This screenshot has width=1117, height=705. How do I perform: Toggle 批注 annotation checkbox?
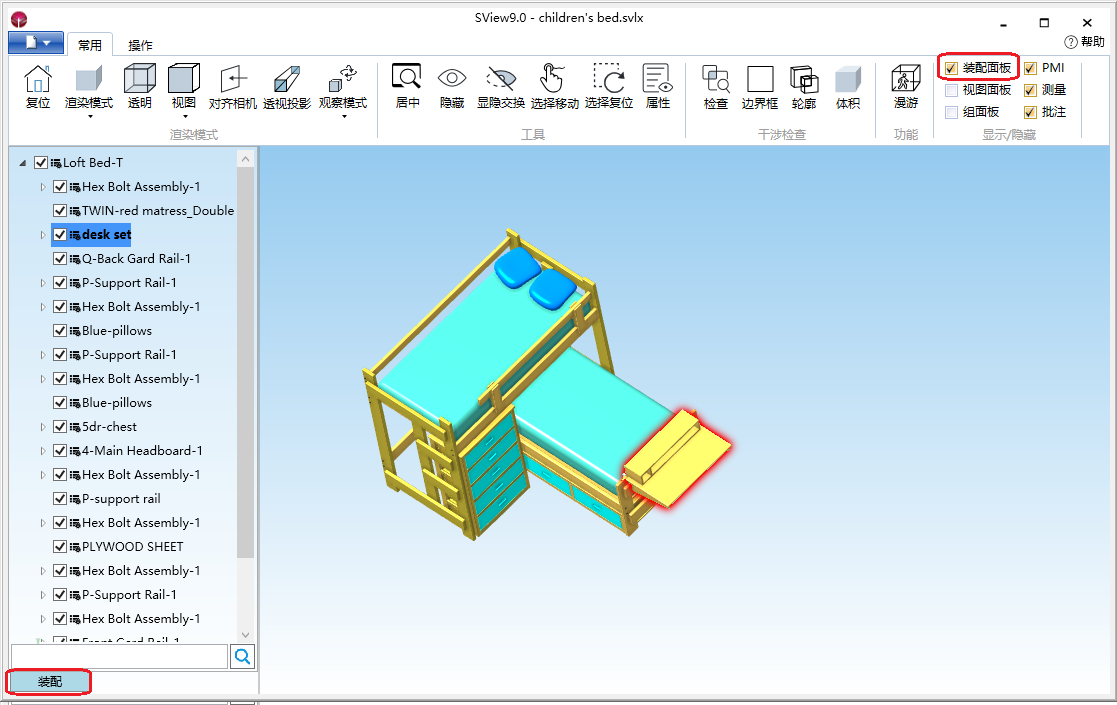[1030, 113]
